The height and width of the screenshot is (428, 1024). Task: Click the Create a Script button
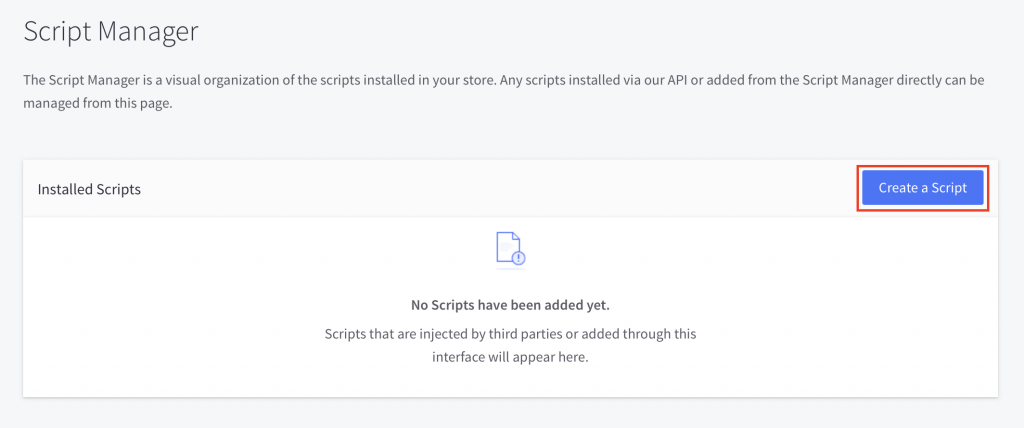[922, 188]
